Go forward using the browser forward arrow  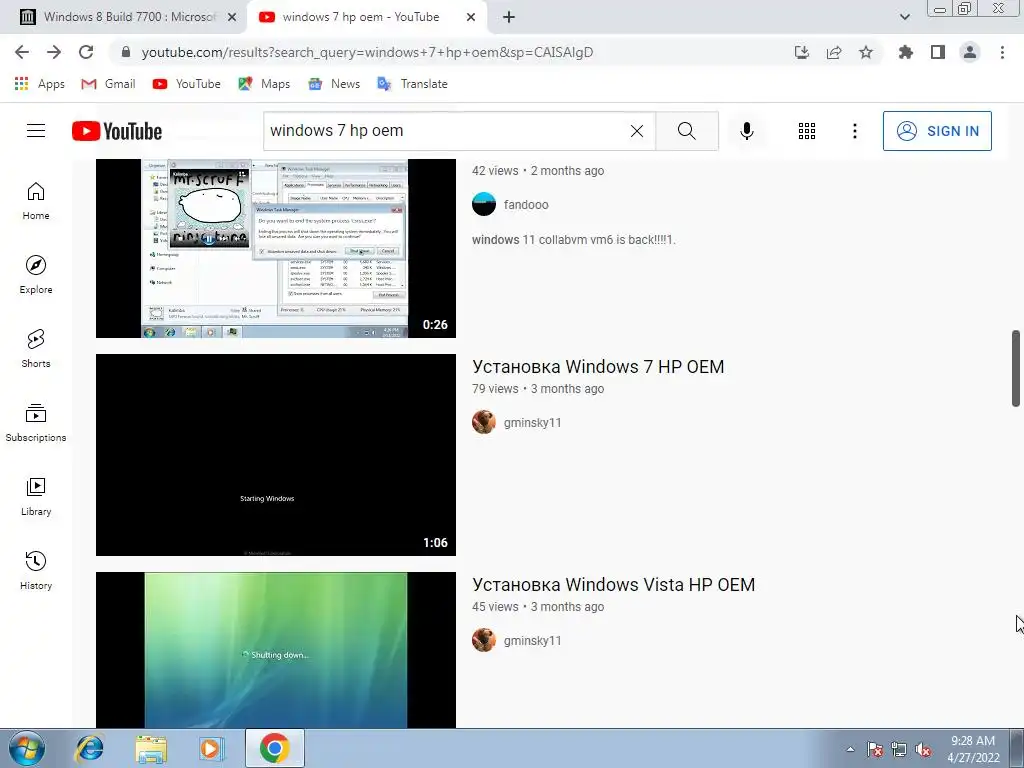coord(54,52)
